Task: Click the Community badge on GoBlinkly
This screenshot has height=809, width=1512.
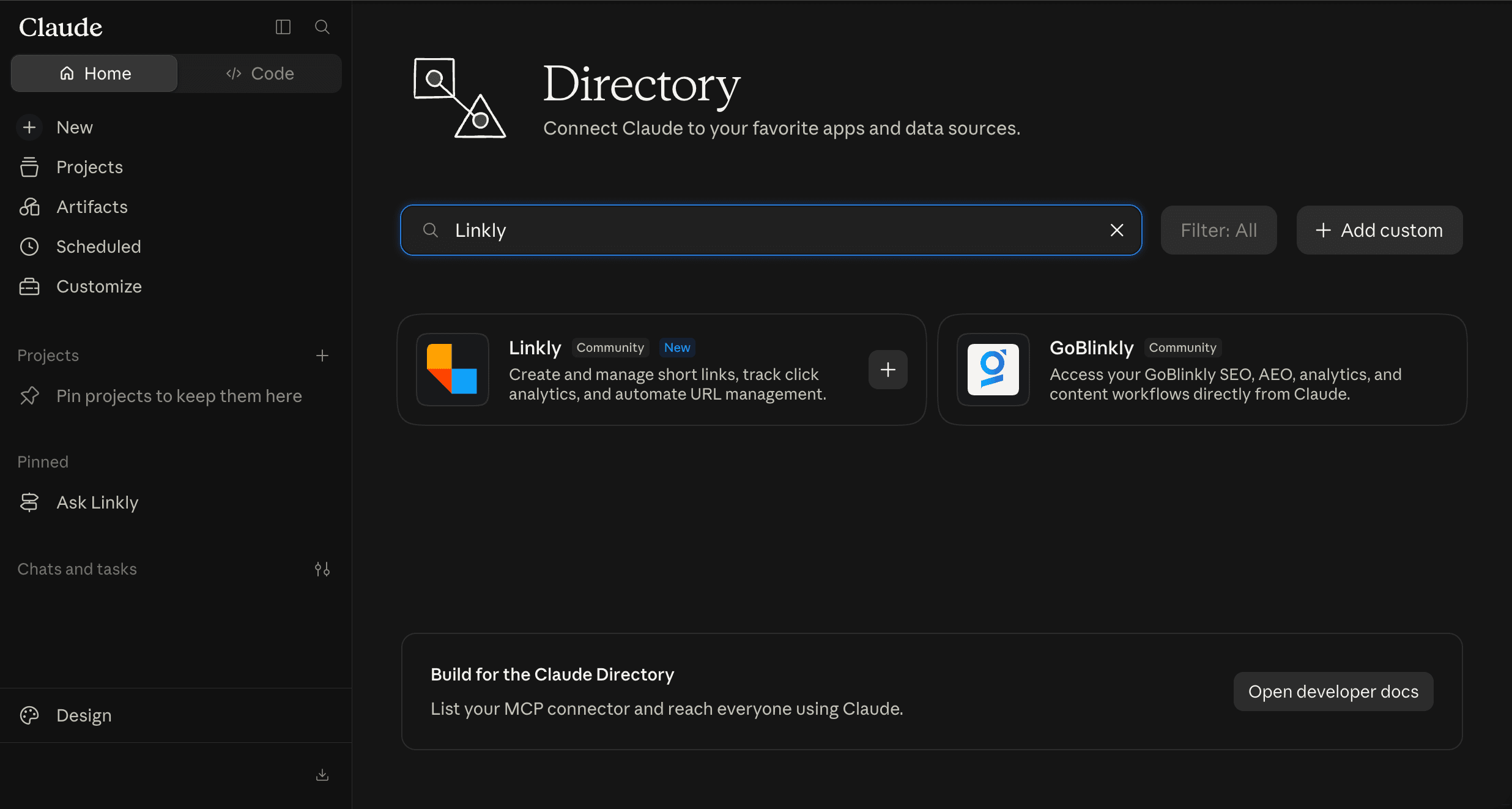Action: pos(1182,348)
